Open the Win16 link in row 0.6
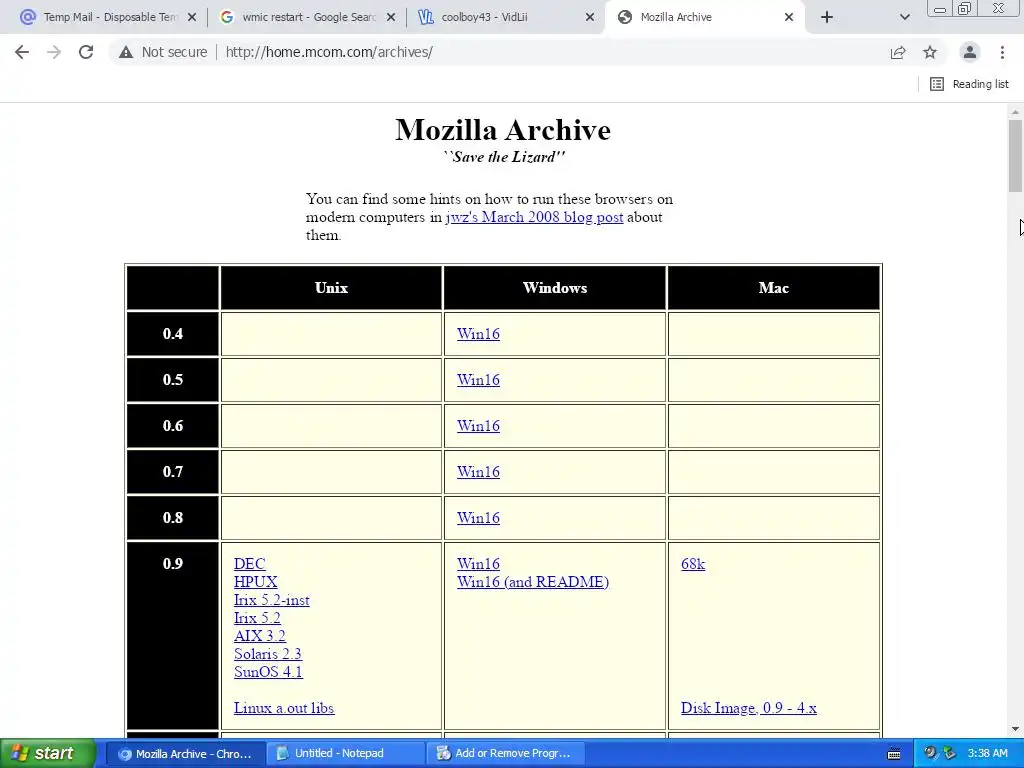 click(478, 426)
